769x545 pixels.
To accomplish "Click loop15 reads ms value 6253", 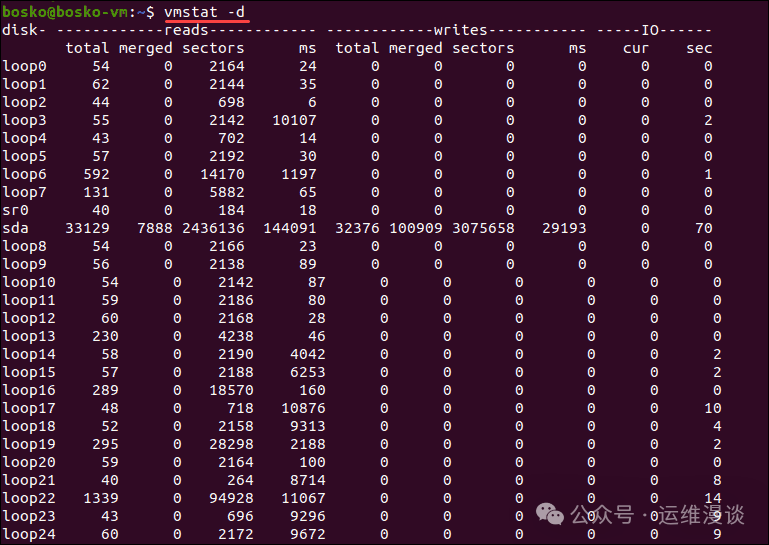I will (308, 372).
